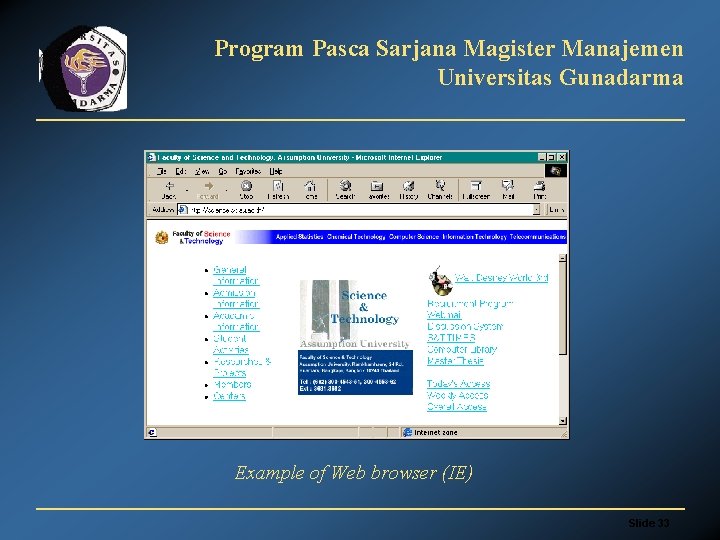This screenshot has width=720, height=540.
Task: Open the Weekly Access link
Action: click(457, 395)
